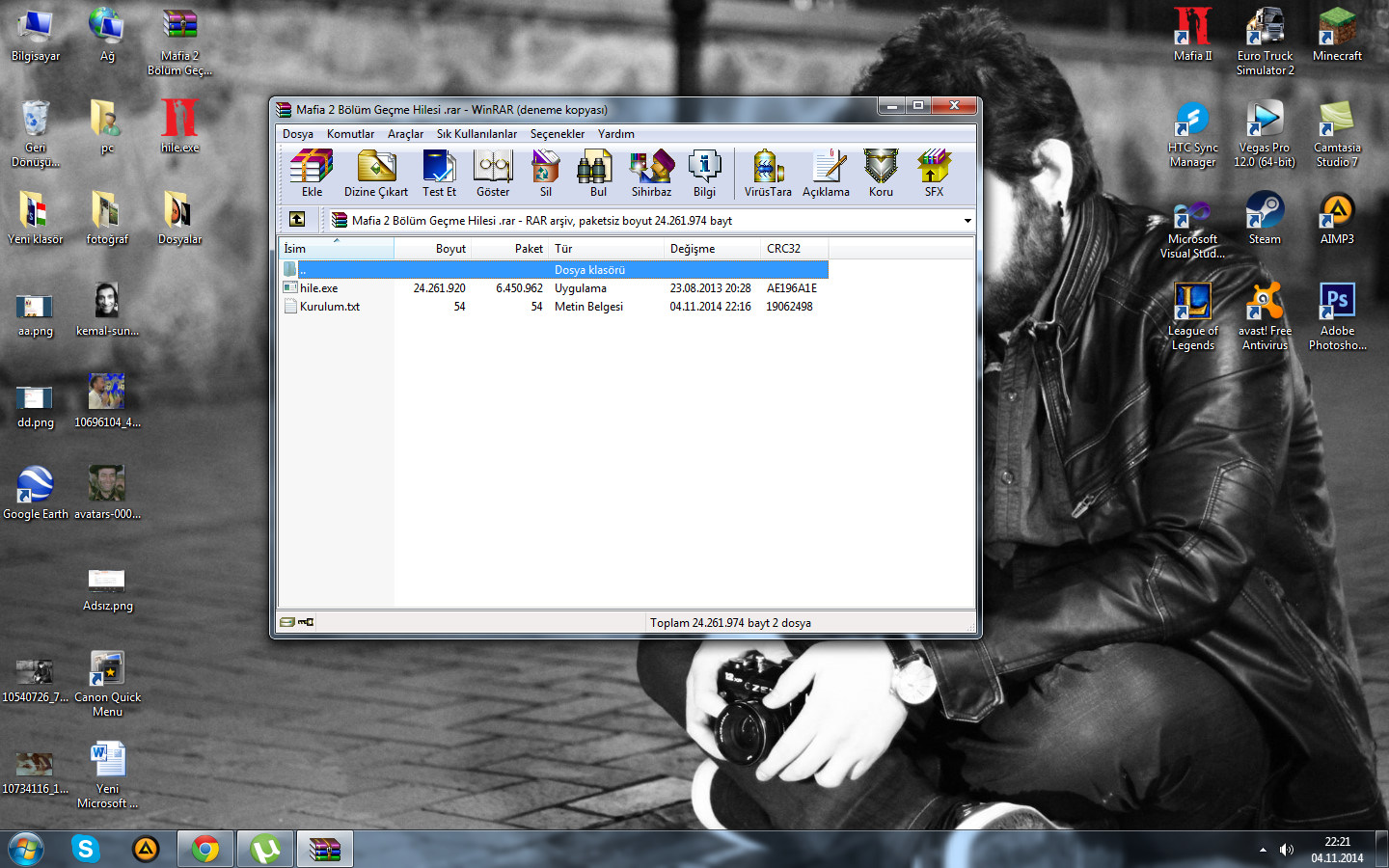Sort by the Tür column header
Image resolution: width=1389 pixels, height=868 pixels.
coord(607,249)
